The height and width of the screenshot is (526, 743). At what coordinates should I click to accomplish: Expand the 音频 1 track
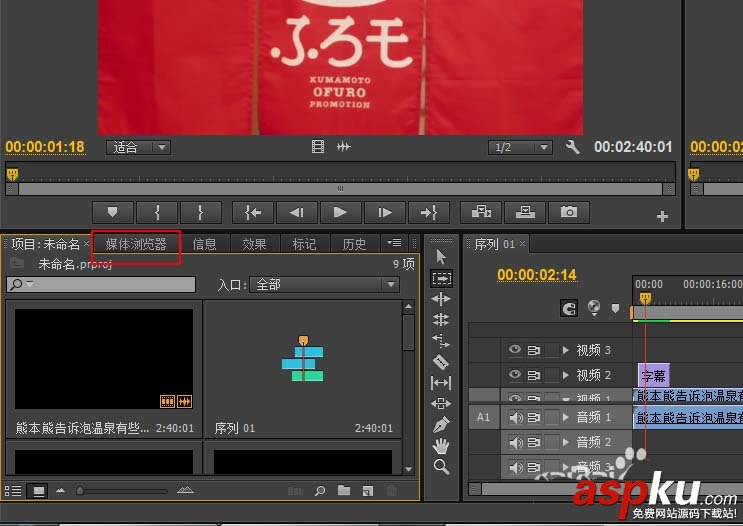point(566,417)
